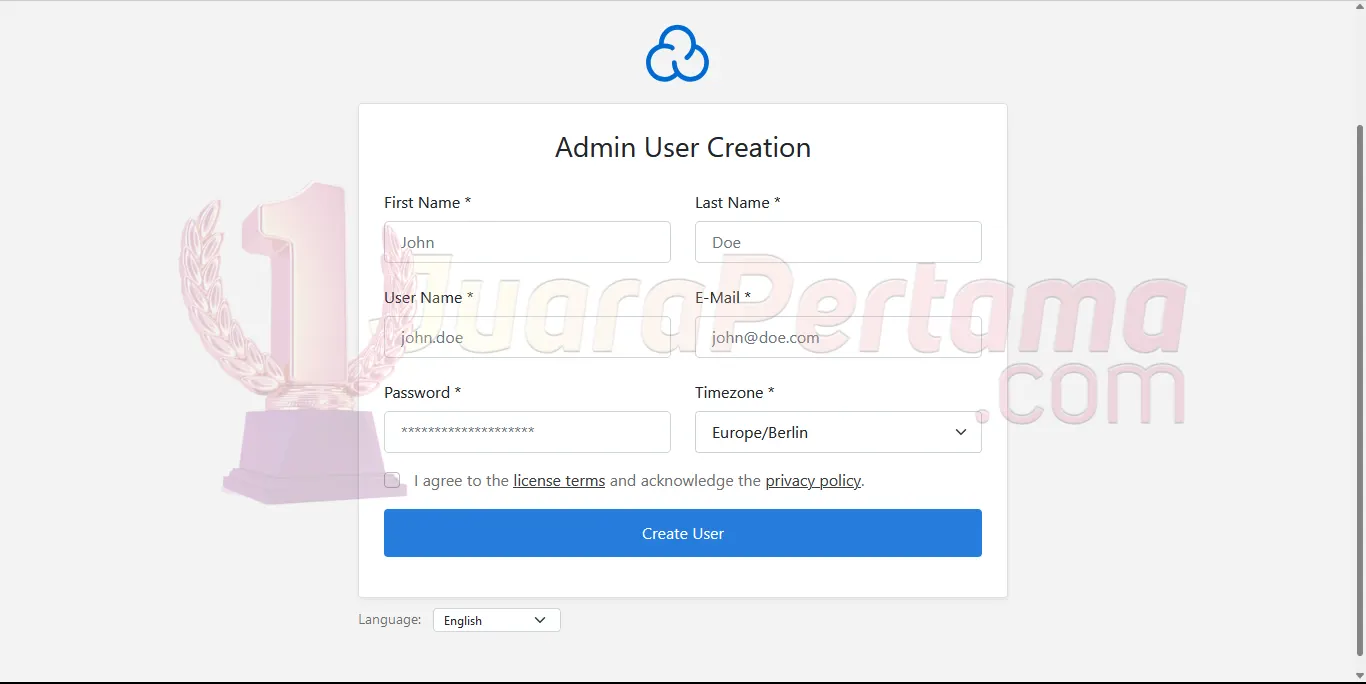
Task: Expand the Timezone dropdown
Action: click(838, 432)
